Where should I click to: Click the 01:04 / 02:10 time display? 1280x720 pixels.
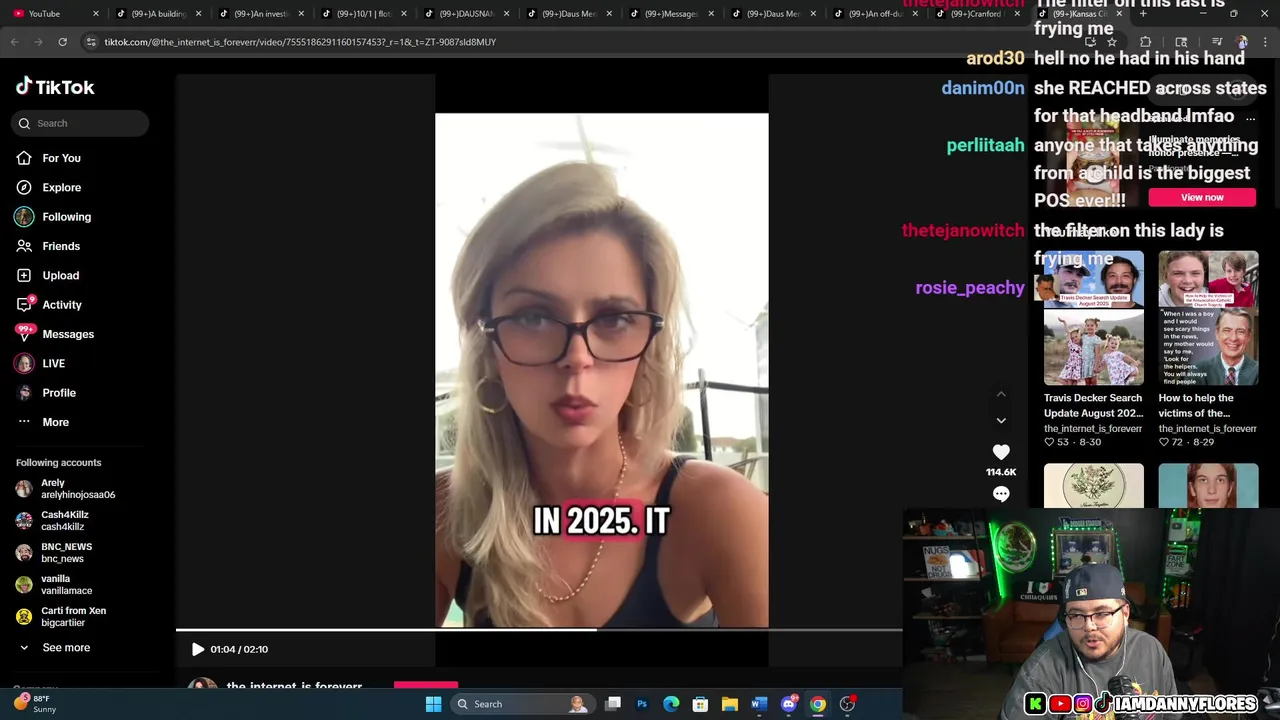click(239, 649)
